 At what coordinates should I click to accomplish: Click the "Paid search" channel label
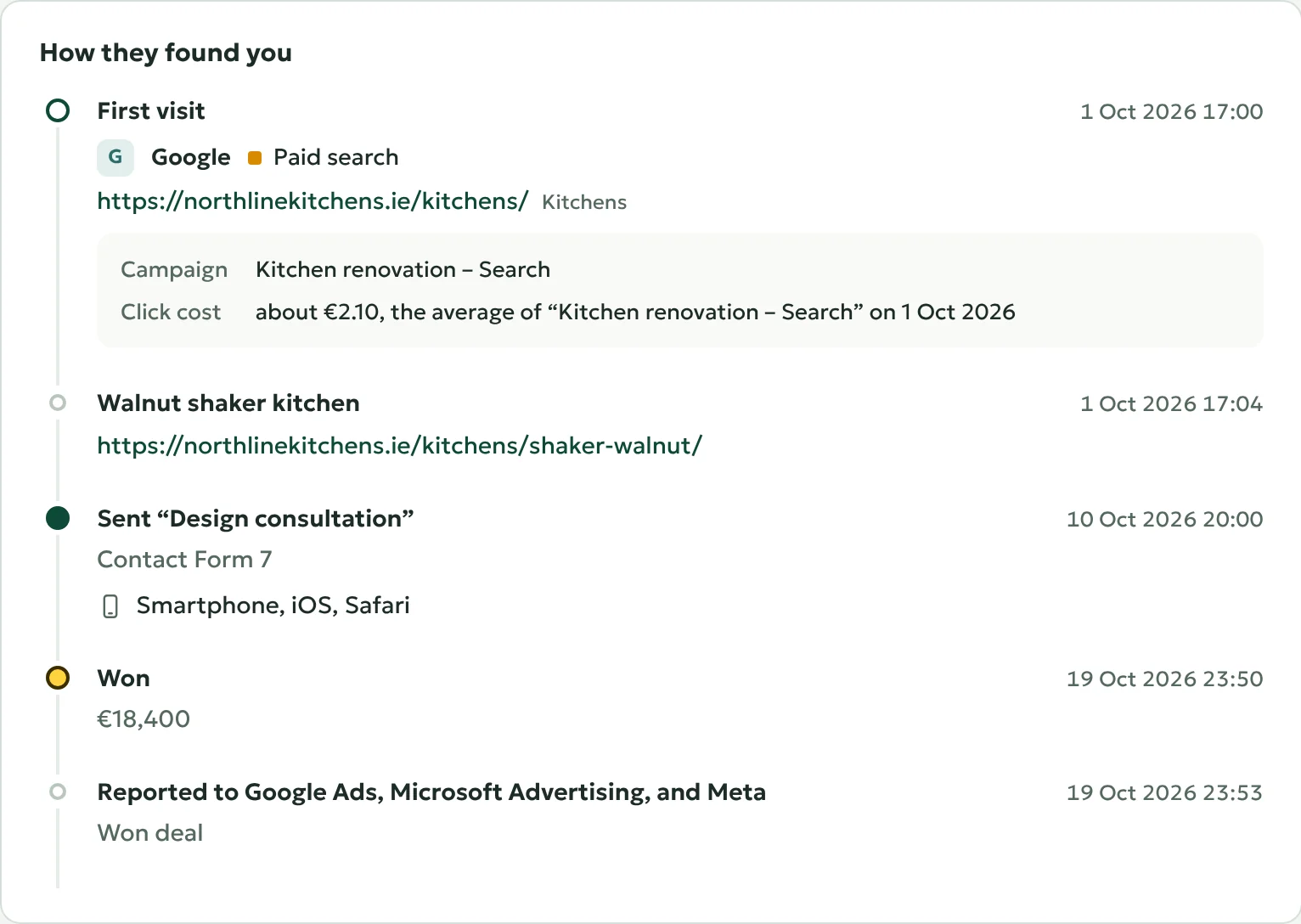pos(336,157)
